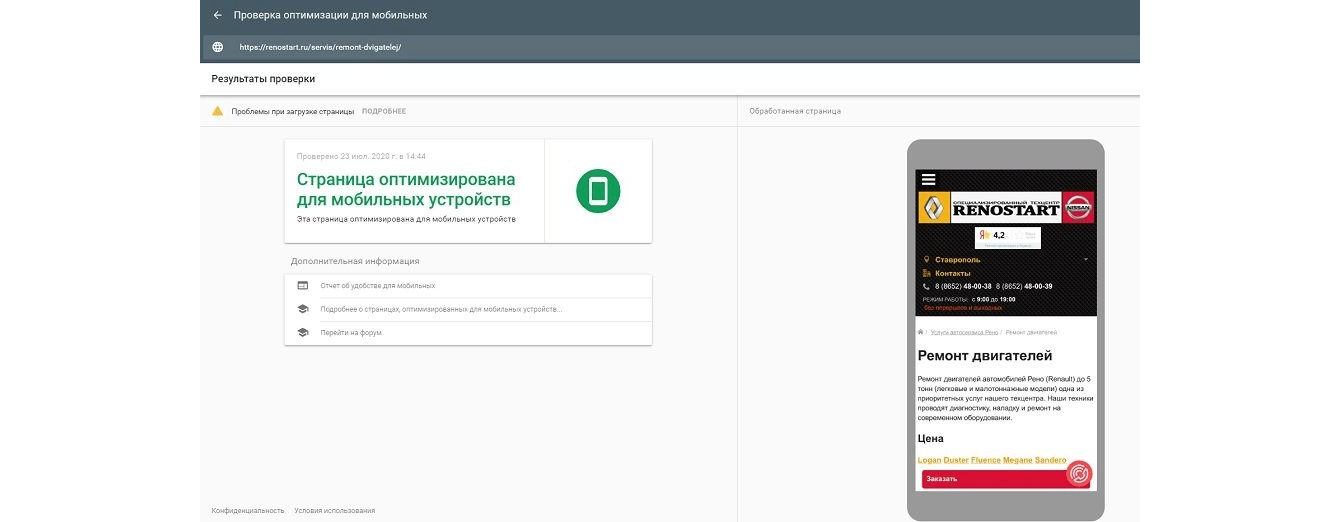Image resolution: width=1340 pixels, height=522 pixels.
Task: Open the Sandero model link
Action: [x=1052, y=460]
